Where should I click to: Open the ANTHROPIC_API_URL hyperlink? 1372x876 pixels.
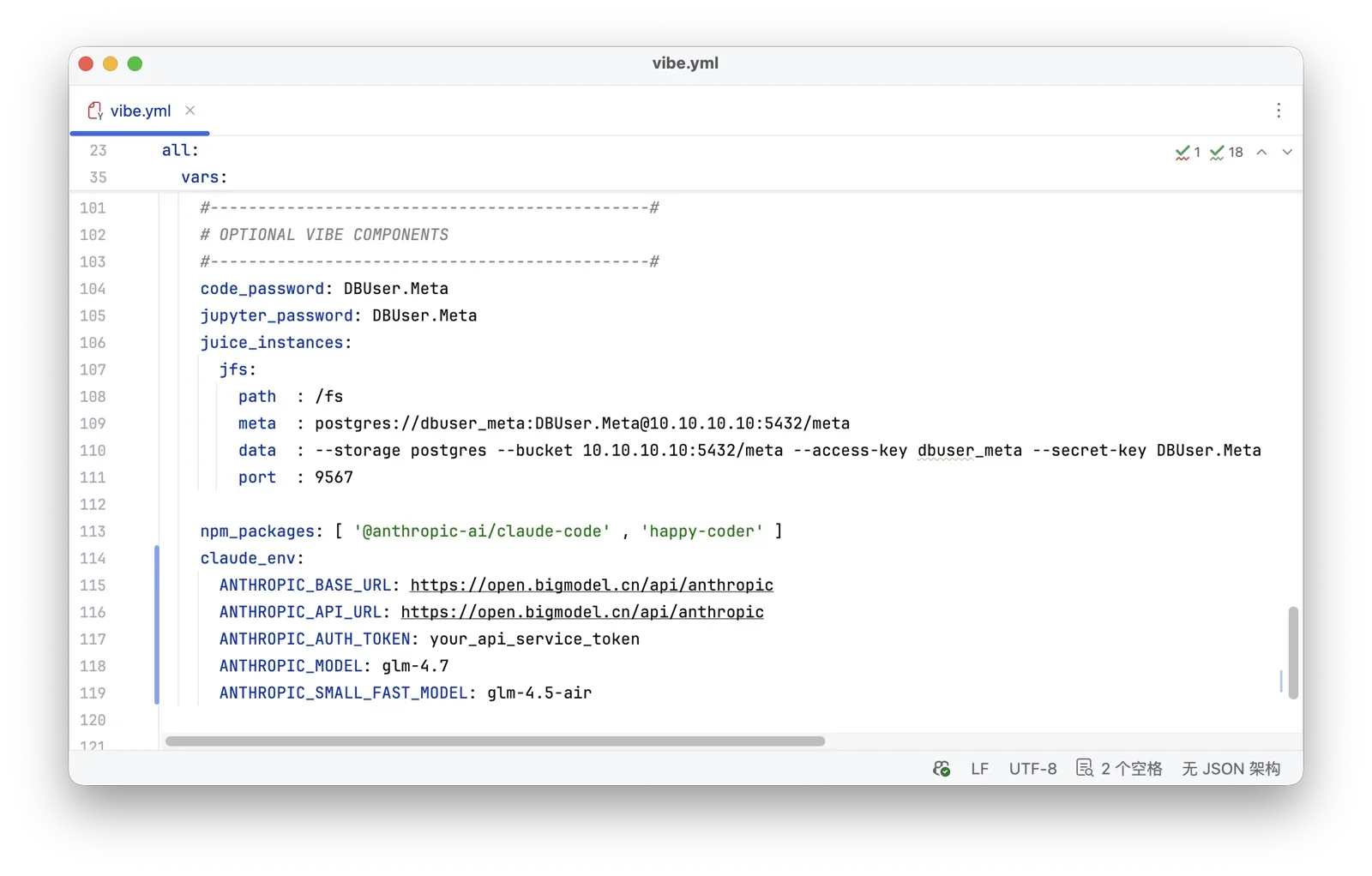click(x=582, y=612)
